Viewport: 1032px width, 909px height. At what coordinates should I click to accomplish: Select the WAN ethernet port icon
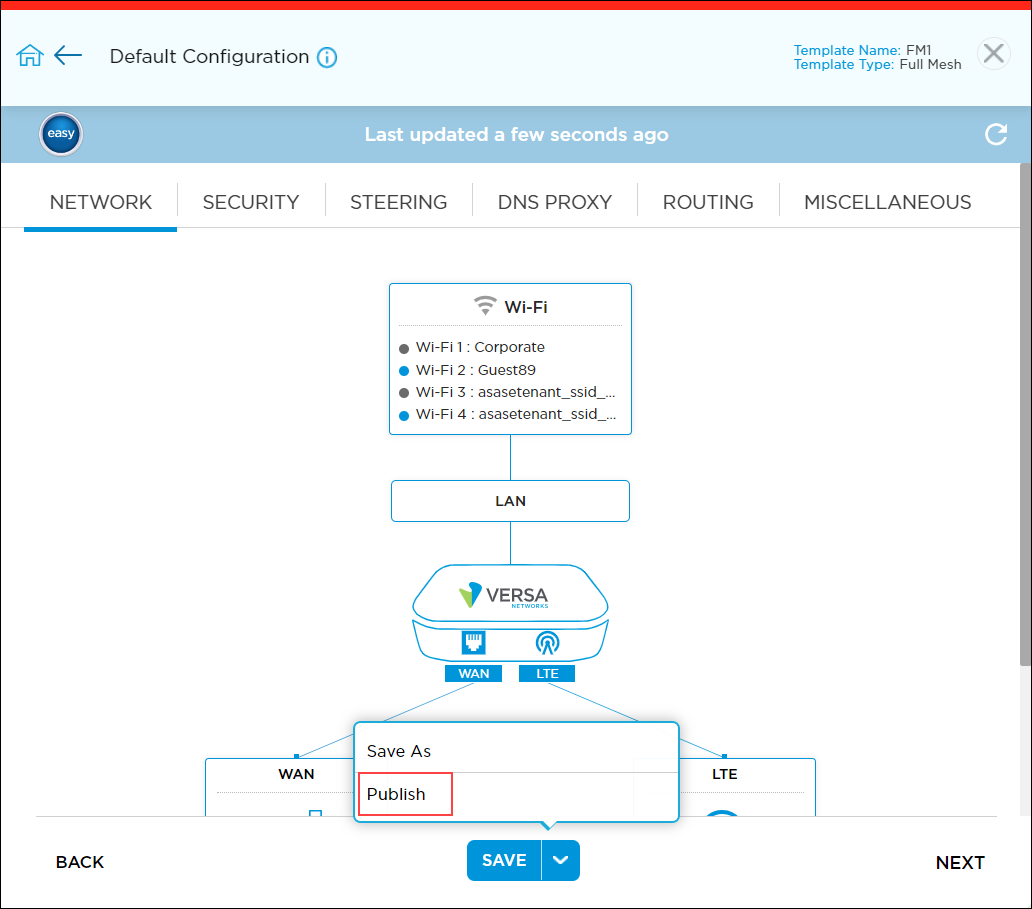click(x=473, y=642)
